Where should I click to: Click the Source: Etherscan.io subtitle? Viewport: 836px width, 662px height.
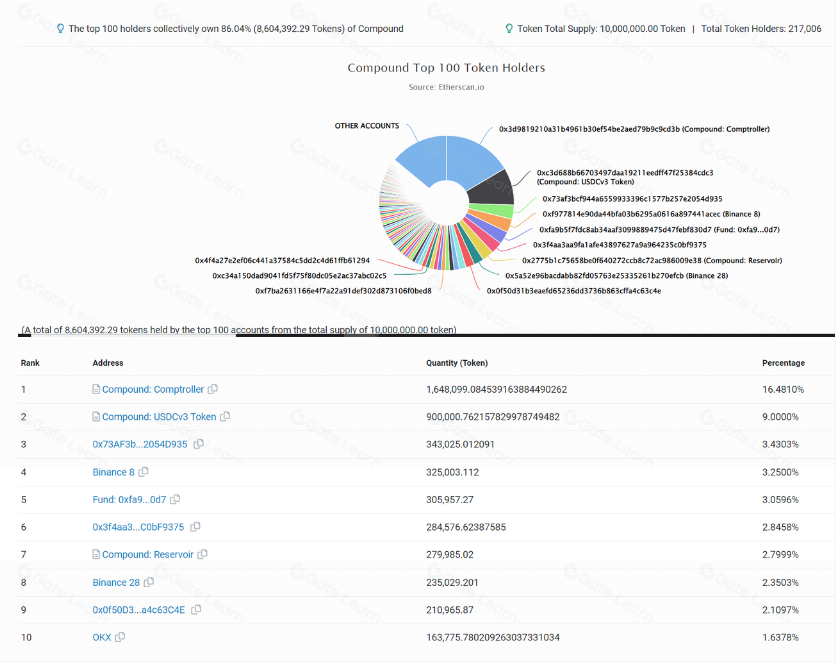click(x=446, y=87)
